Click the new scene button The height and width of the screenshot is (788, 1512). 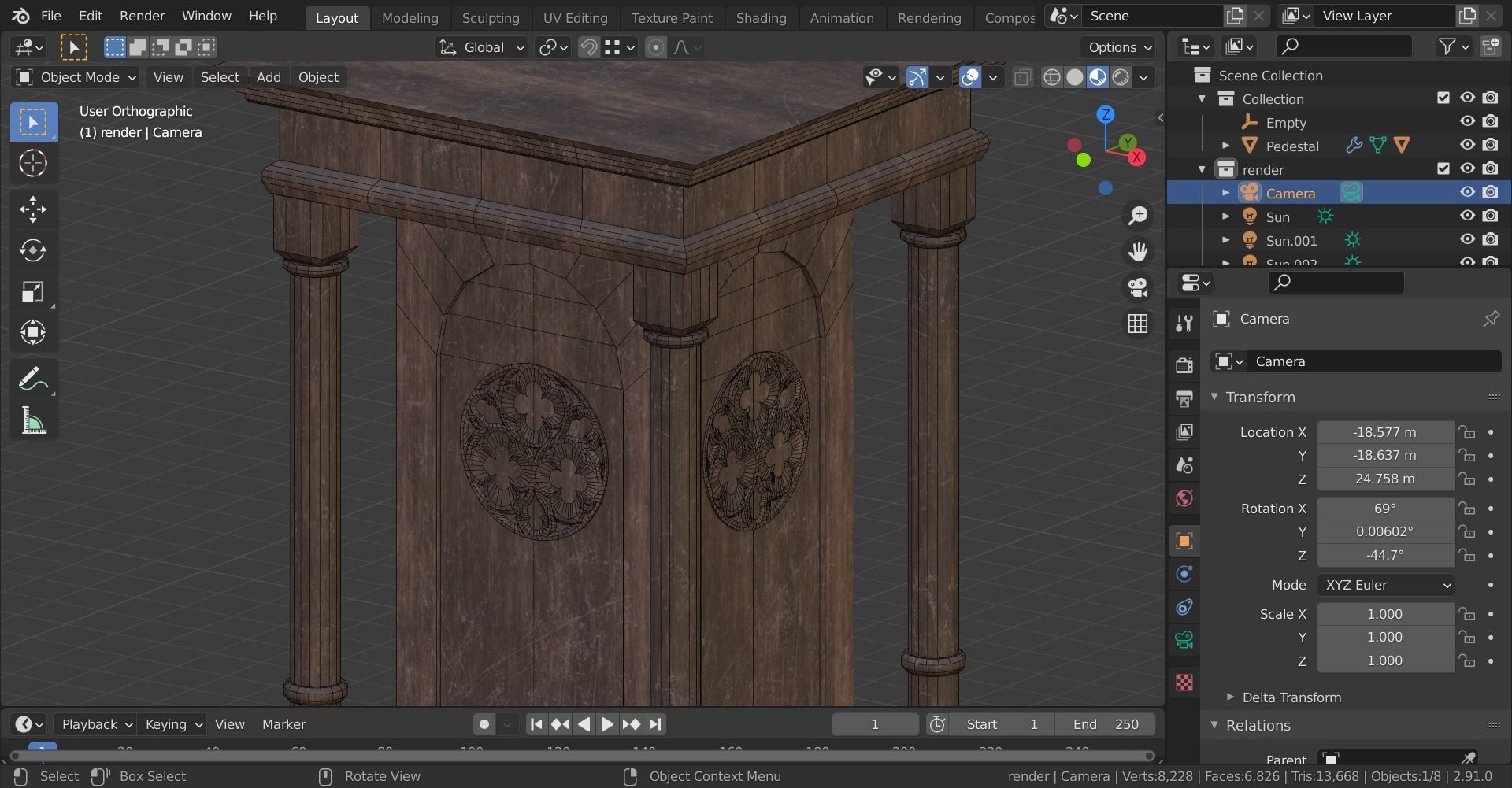[1235, 16]
